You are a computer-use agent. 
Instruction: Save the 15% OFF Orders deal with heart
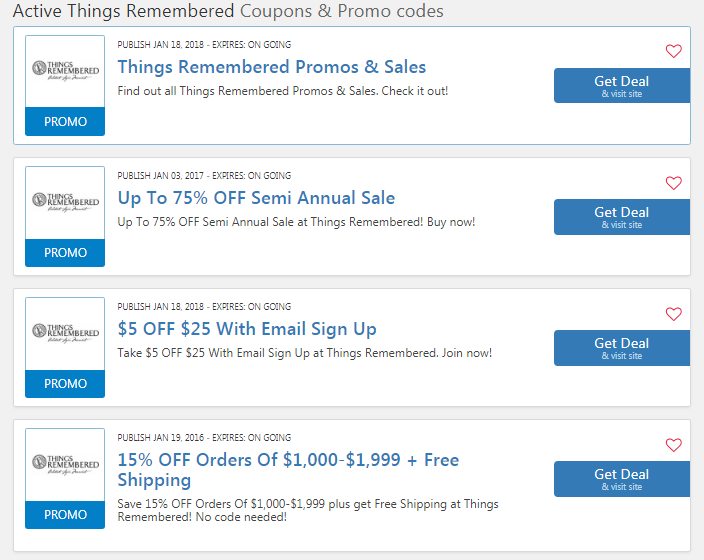(x=673, y=445)
